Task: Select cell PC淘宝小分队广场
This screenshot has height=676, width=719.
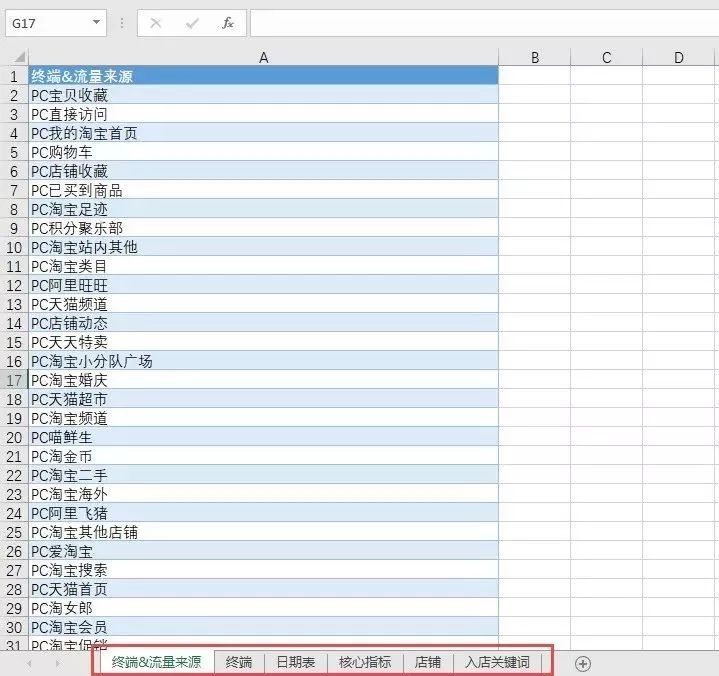Action: (263, 361)
